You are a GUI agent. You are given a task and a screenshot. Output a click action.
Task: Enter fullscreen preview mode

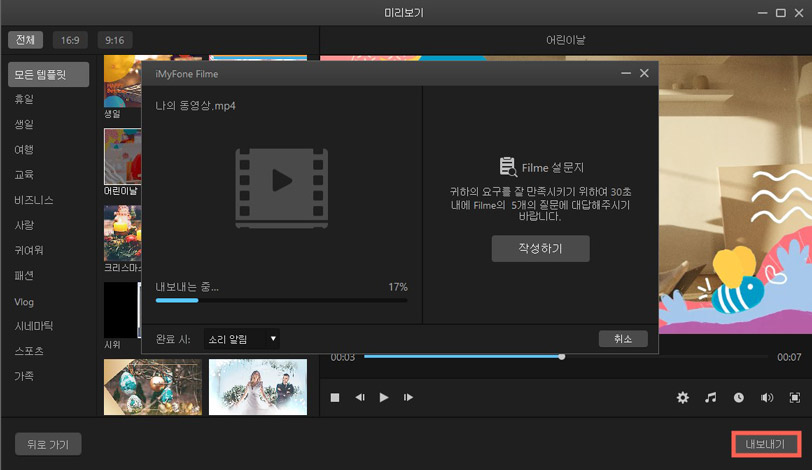pos(795,398)
